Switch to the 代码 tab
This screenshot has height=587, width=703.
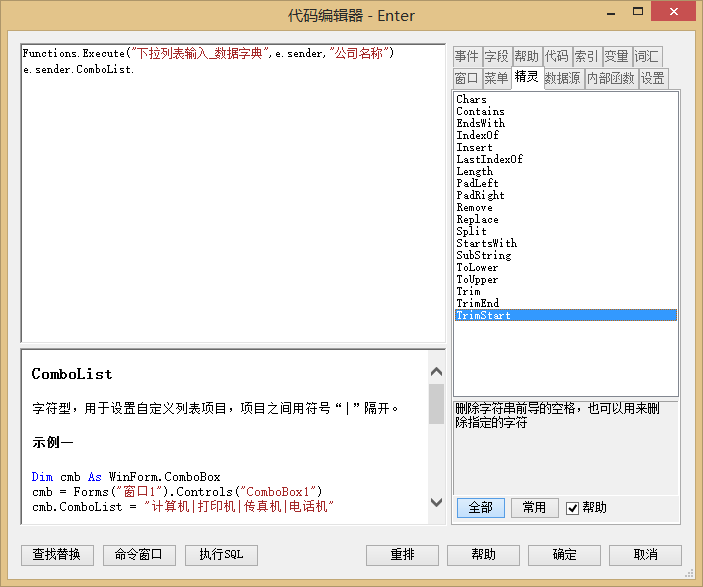point(557,56)
